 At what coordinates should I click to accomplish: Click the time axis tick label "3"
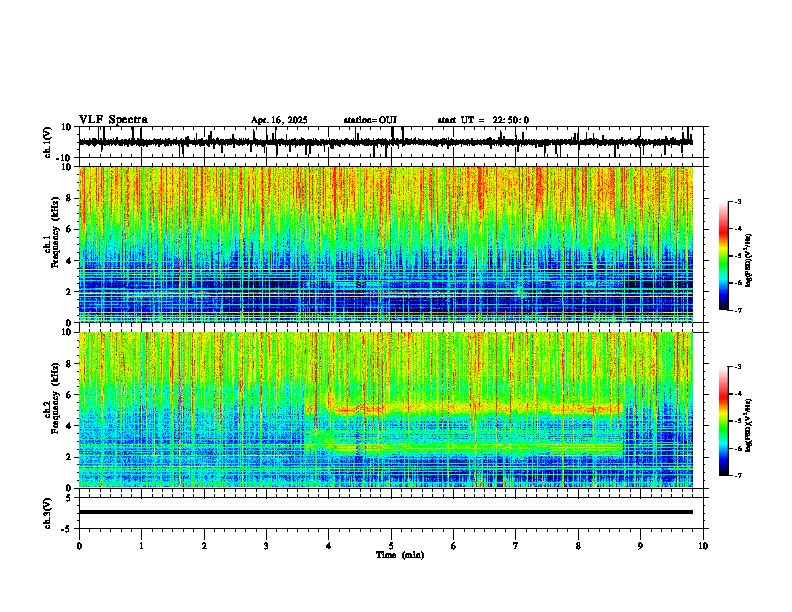[x=266, y=546]
